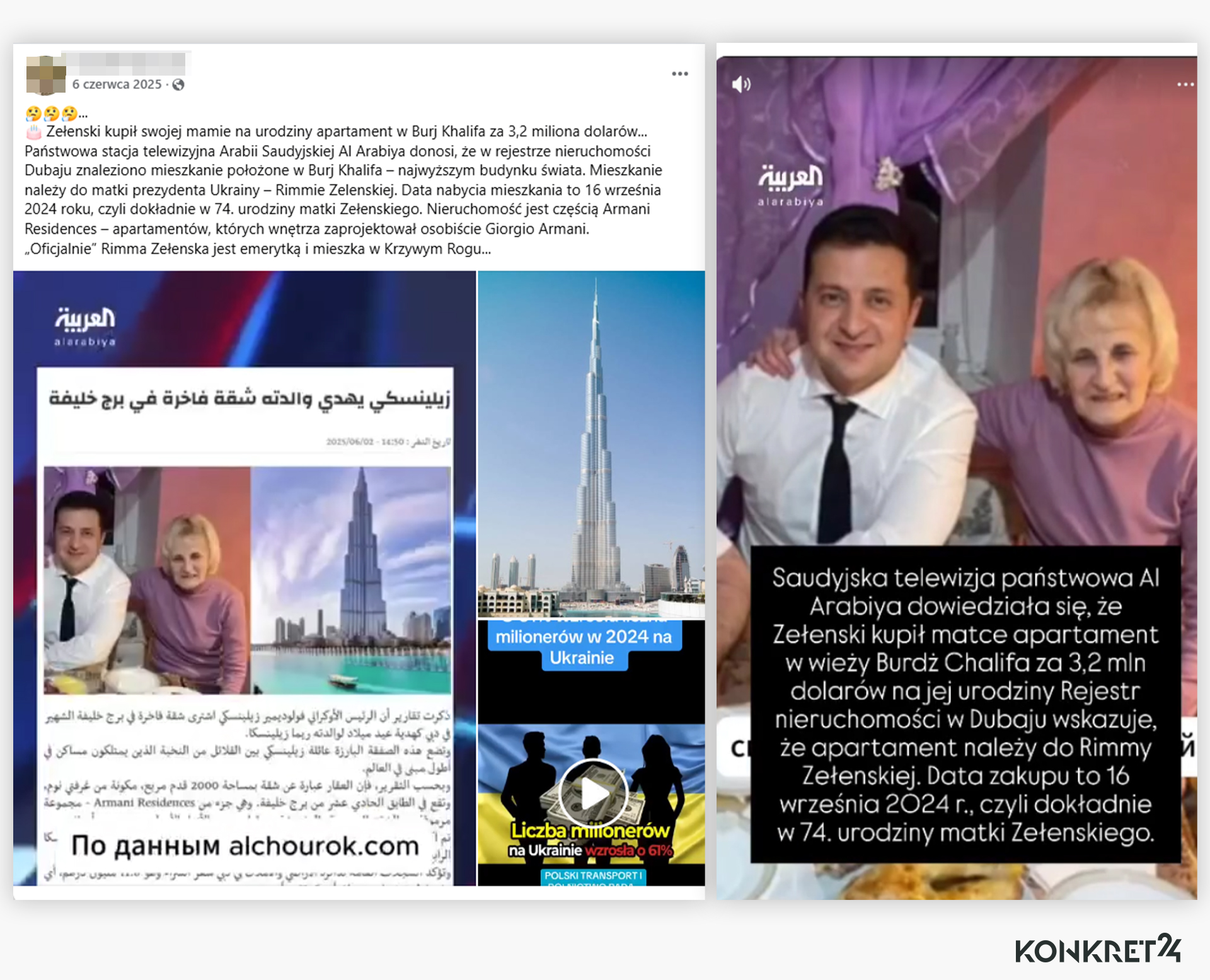Screen dimensions: 1210x980
Task: Play the Ukrainian millionaires video
Action: pyautogui.click(x=593, y=793)
